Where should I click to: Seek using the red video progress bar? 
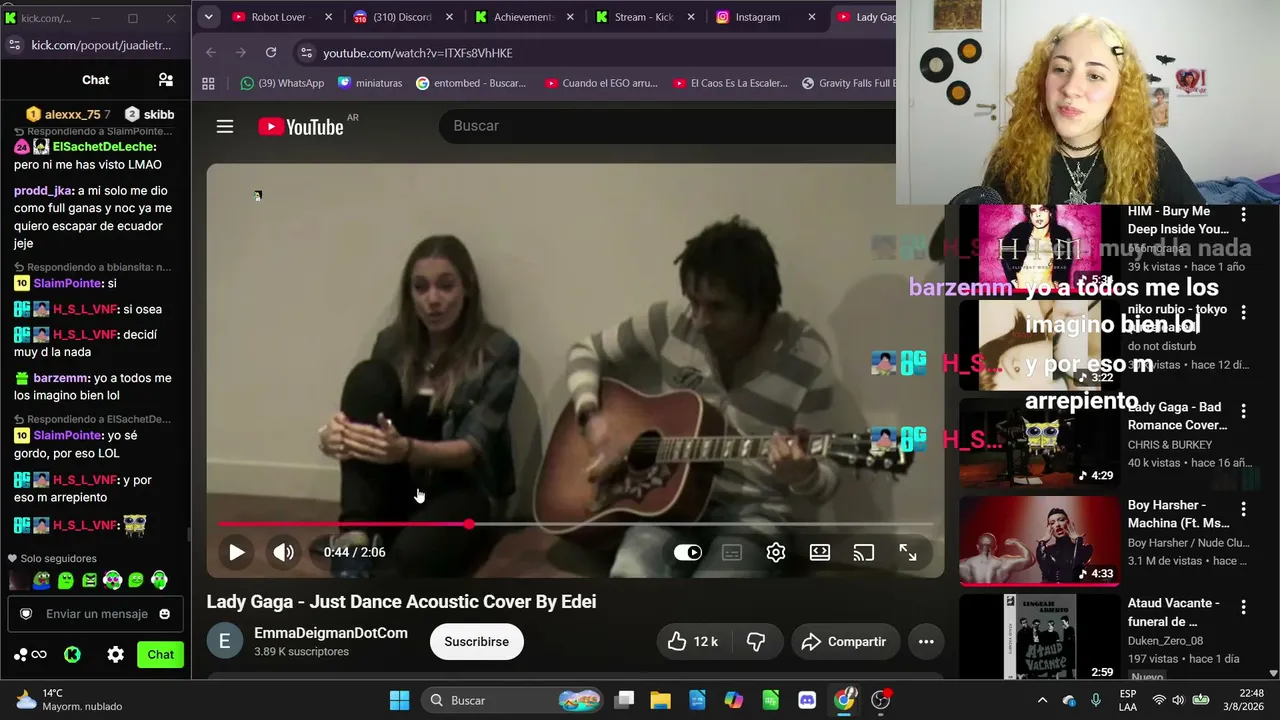click(x=576, y=524)
